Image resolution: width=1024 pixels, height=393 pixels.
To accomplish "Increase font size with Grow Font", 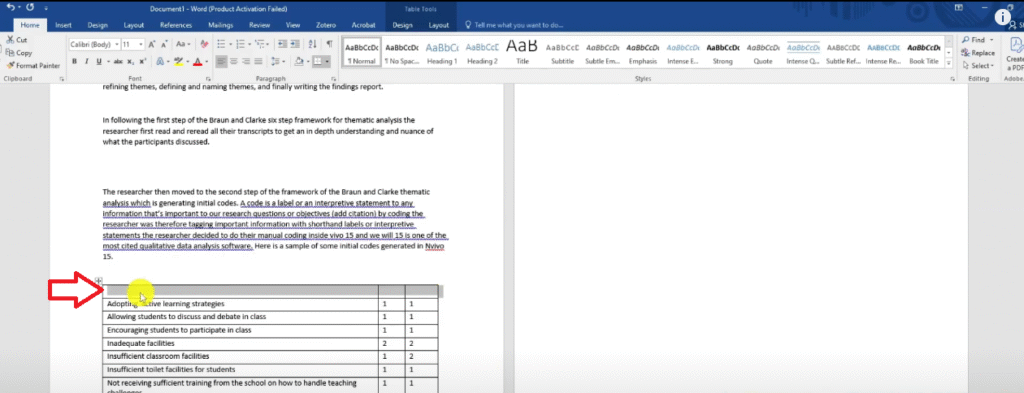I will click(x=152, y=44).
